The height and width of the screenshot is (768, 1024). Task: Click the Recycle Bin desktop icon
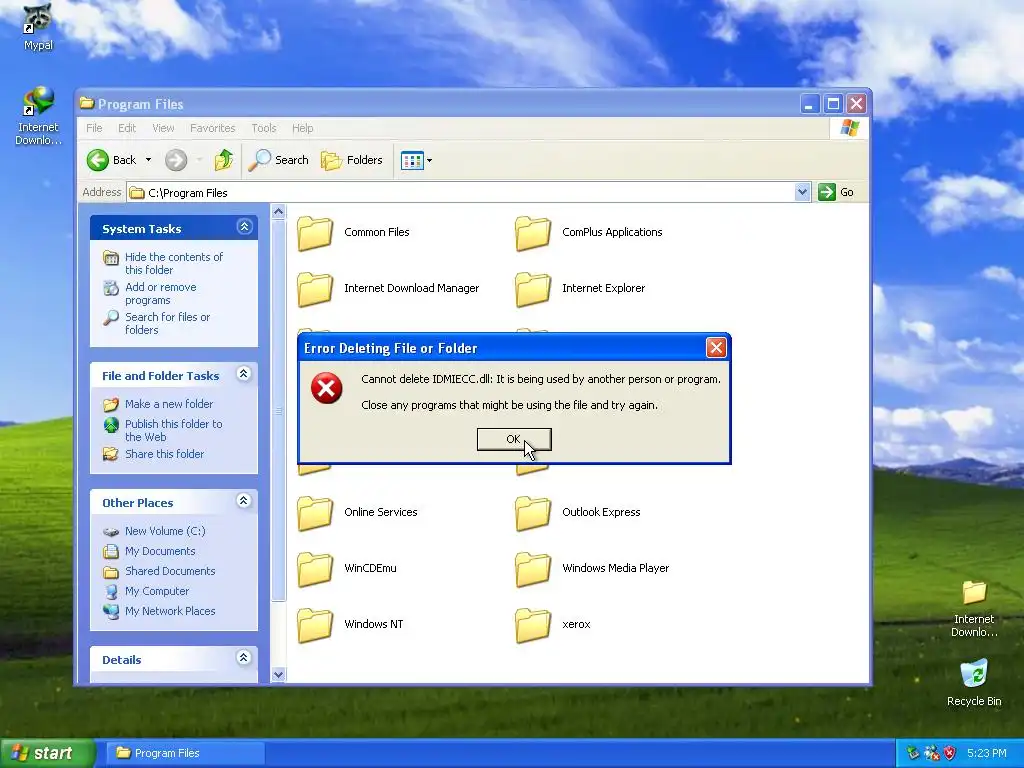coord(974,682)
